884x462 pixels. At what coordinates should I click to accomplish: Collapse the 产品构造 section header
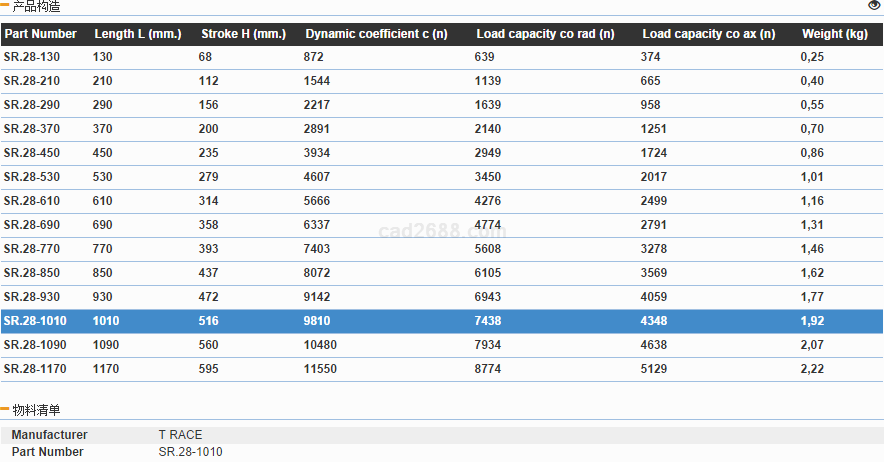(35, 7)
